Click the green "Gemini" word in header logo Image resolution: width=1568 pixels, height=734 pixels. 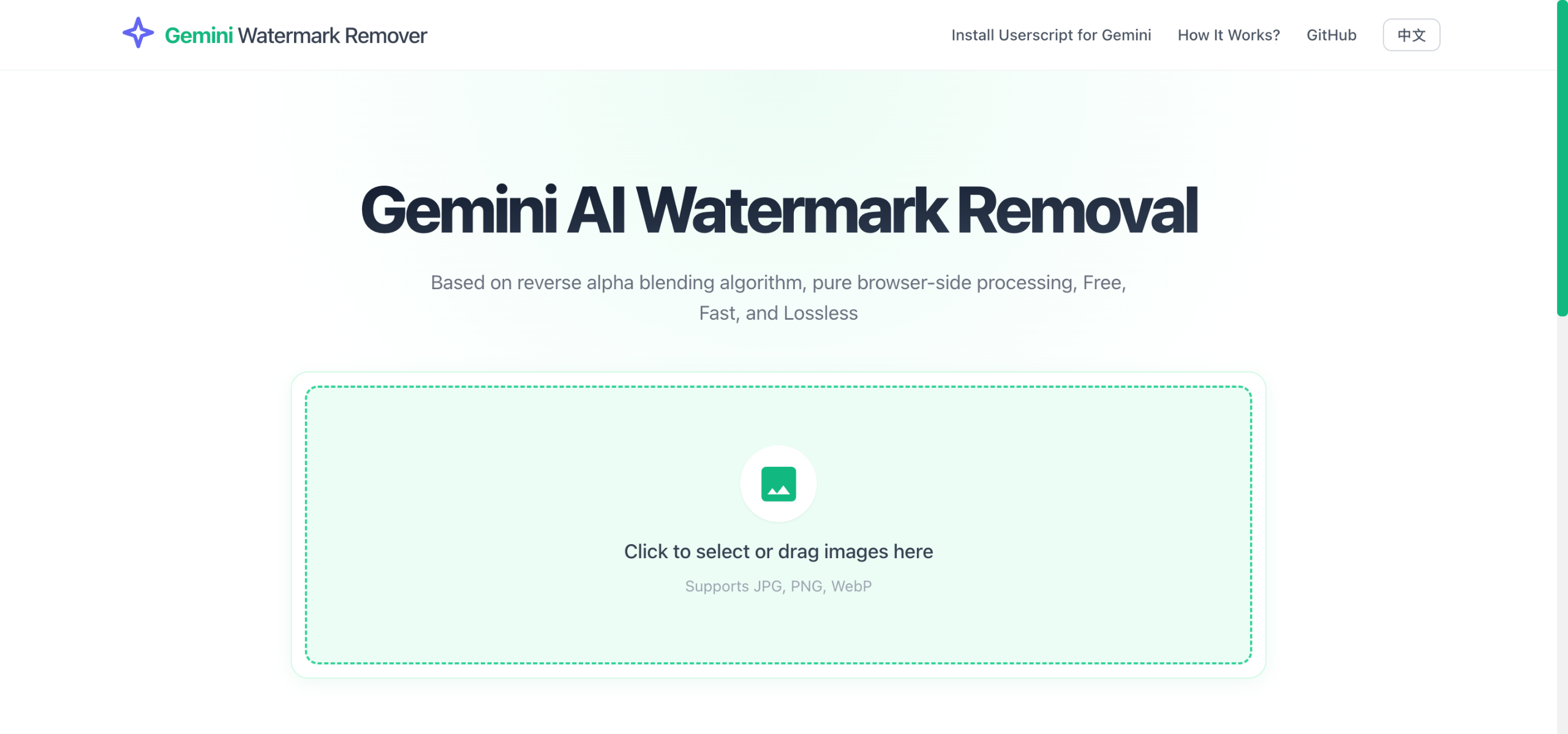(198, 36)
